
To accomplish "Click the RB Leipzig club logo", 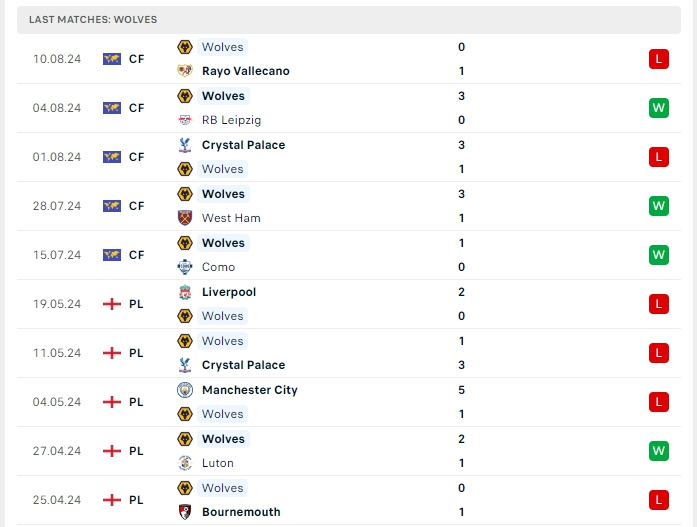I will pyautogui.click(x=184, y=120).
